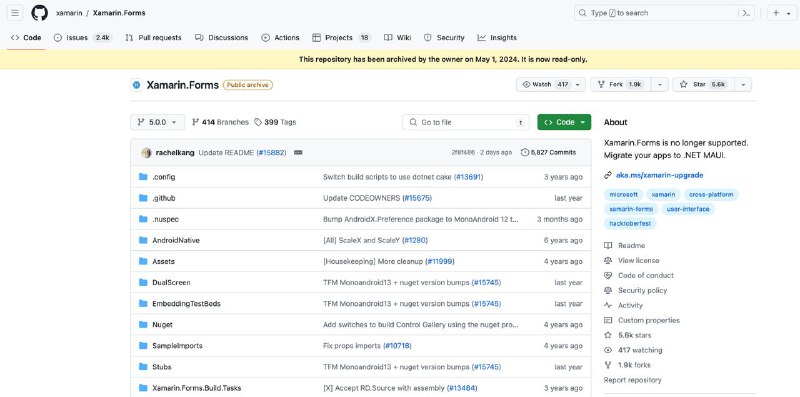Open the View license link
Image resolution: width=800 pixels, height=397 pixels.
point(632,260)
